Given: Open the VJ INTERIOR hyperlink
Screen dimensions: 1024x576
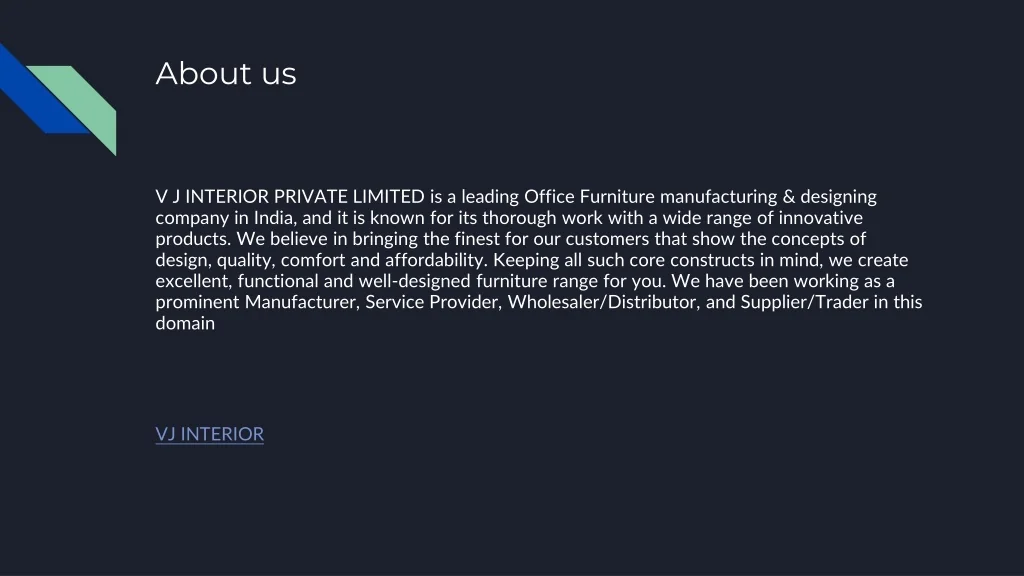Looking at the screenshot, I should click(209, 434).
